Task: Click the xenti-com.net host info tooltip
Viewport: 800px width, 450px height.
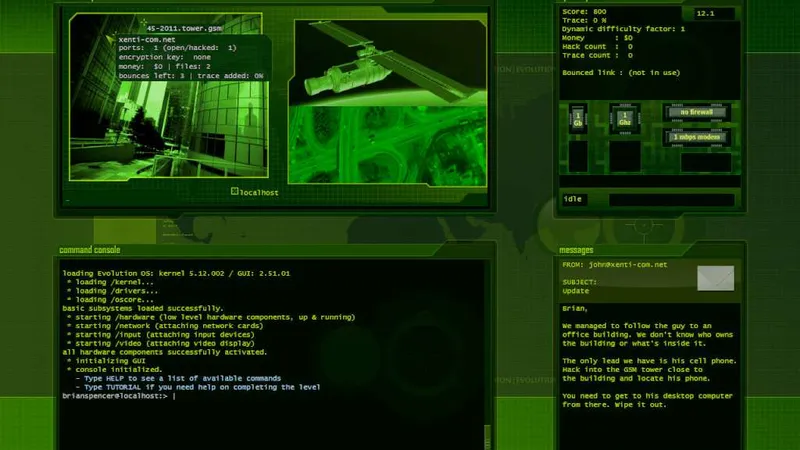Action: coord(190,58)
